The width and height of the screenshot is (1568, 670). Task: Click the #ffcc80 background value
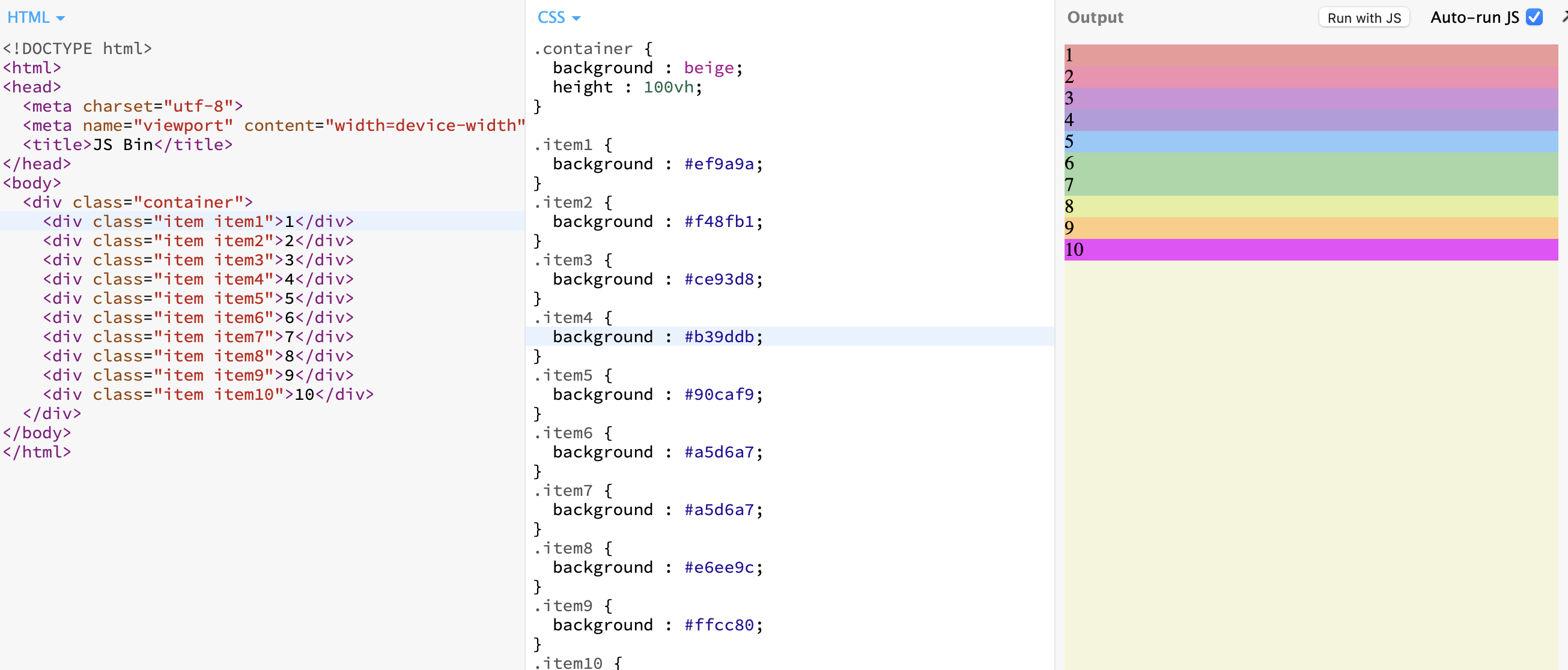tap(719, 625)
